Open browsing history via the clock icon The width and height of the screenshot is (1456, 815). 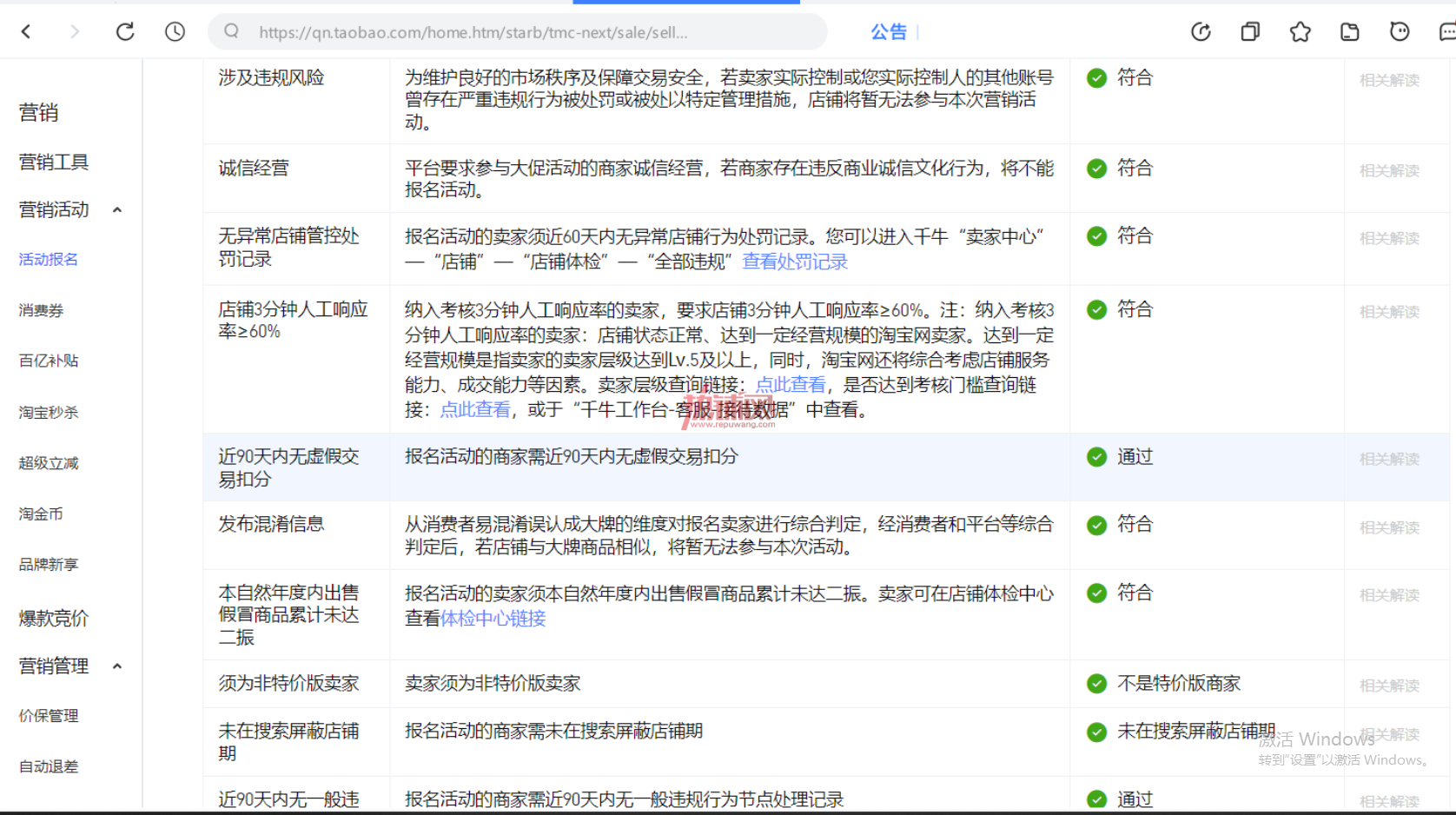[x=175, y=32]
